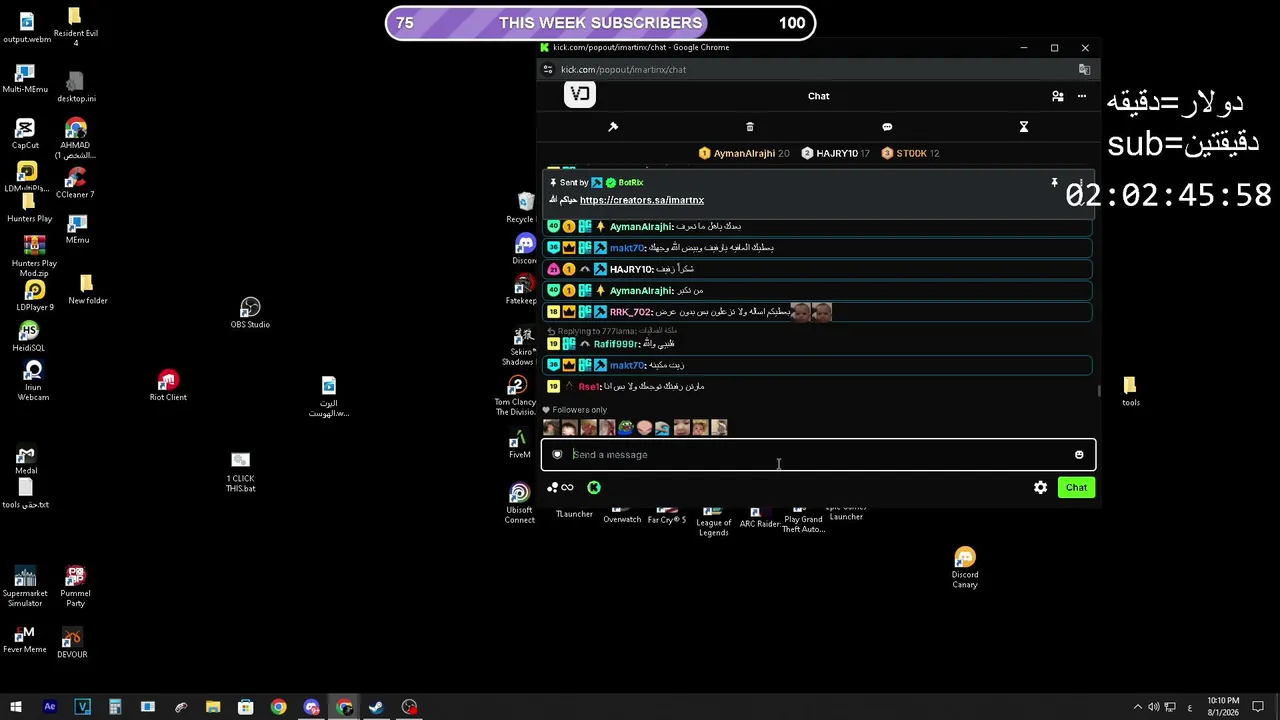Select the FiveM desktop shortcut

[519, 445]
